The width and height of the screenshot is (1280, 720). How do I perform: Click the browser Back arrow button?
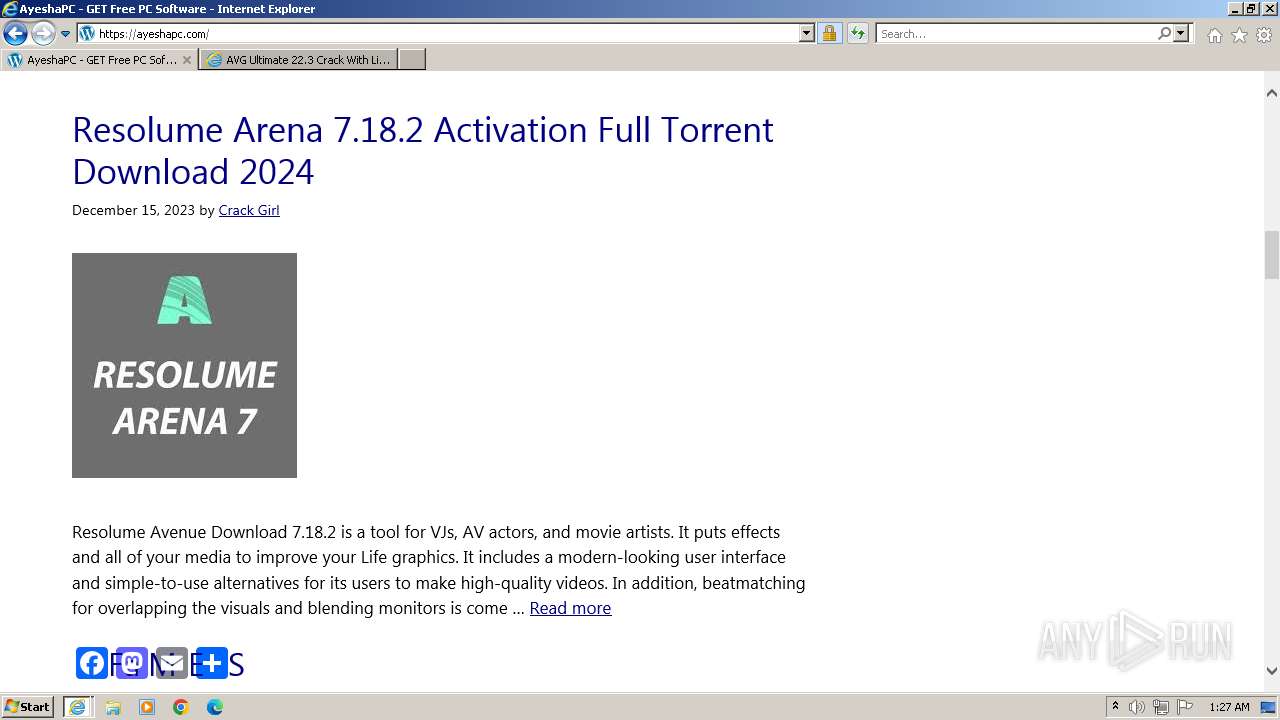15,34
